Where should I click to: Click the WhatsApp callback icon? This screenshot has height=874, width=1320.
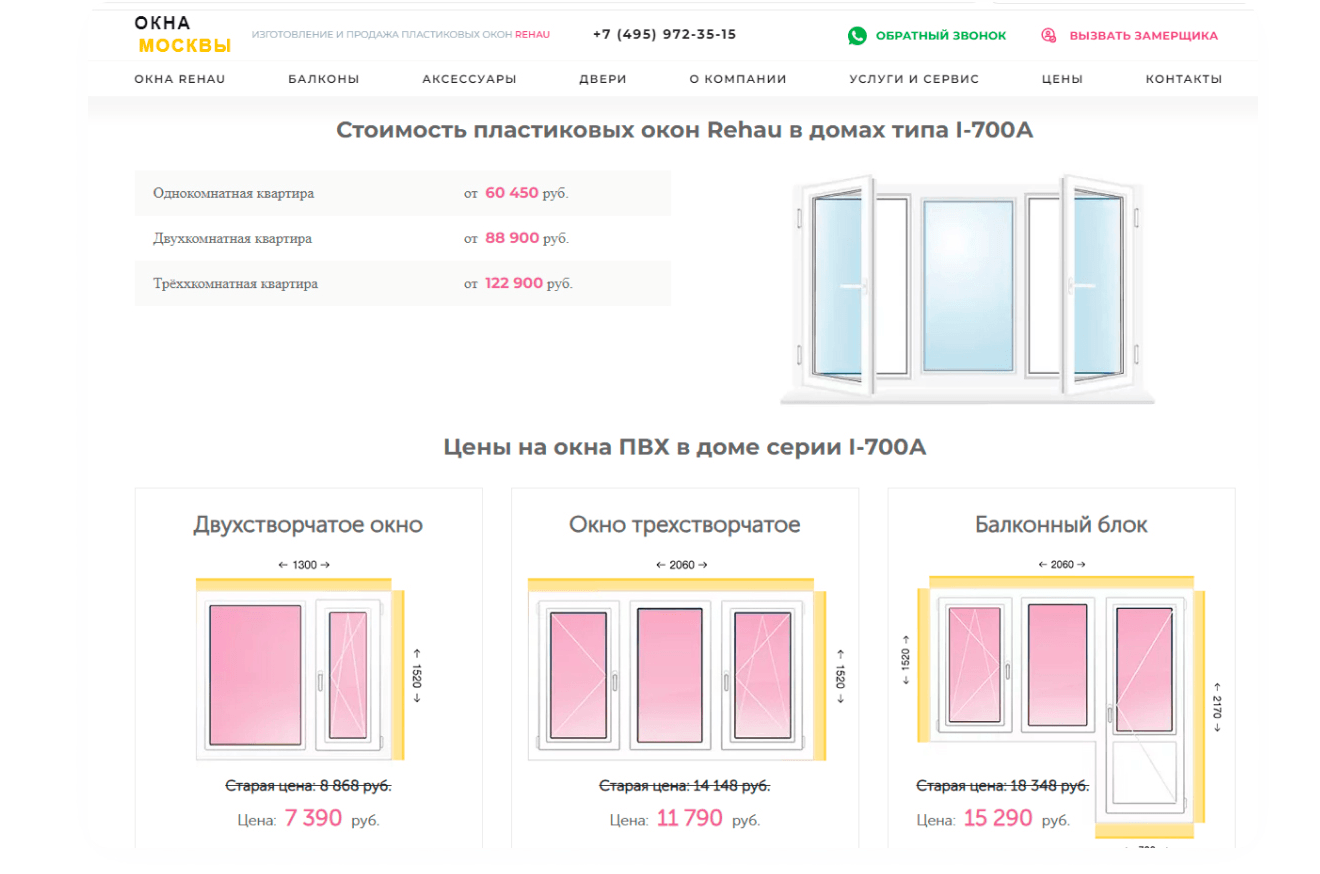point(857,36)
